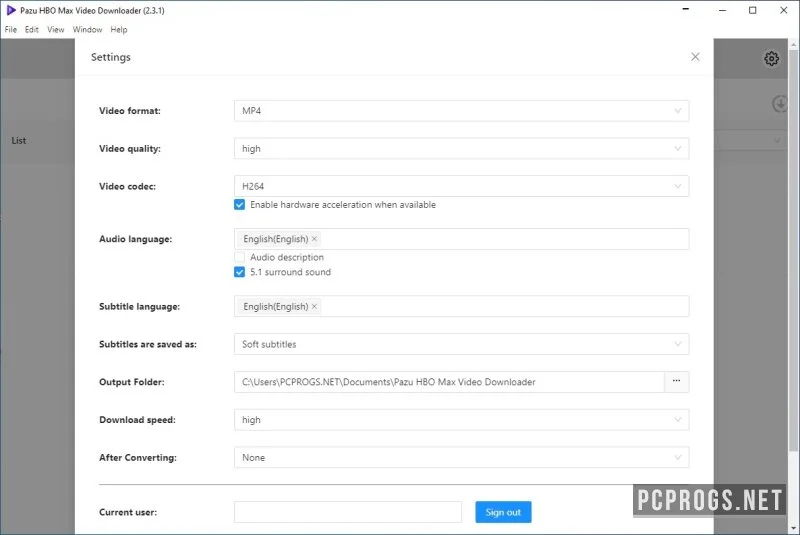Screen dimensions: 800x535
Task: Expand the Download speed dropdown
Action: click(x=461, y=420)
